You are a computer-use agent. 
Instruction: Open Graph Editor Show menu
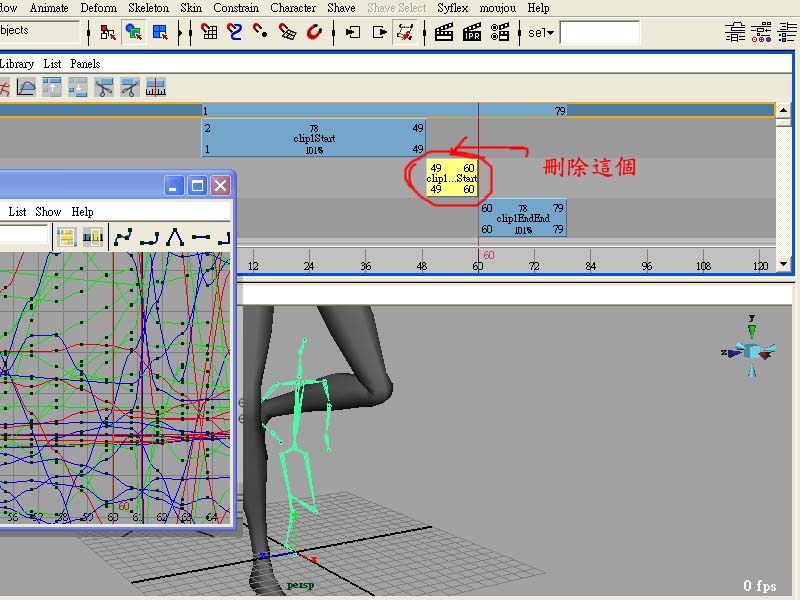(x=48, y=212)
